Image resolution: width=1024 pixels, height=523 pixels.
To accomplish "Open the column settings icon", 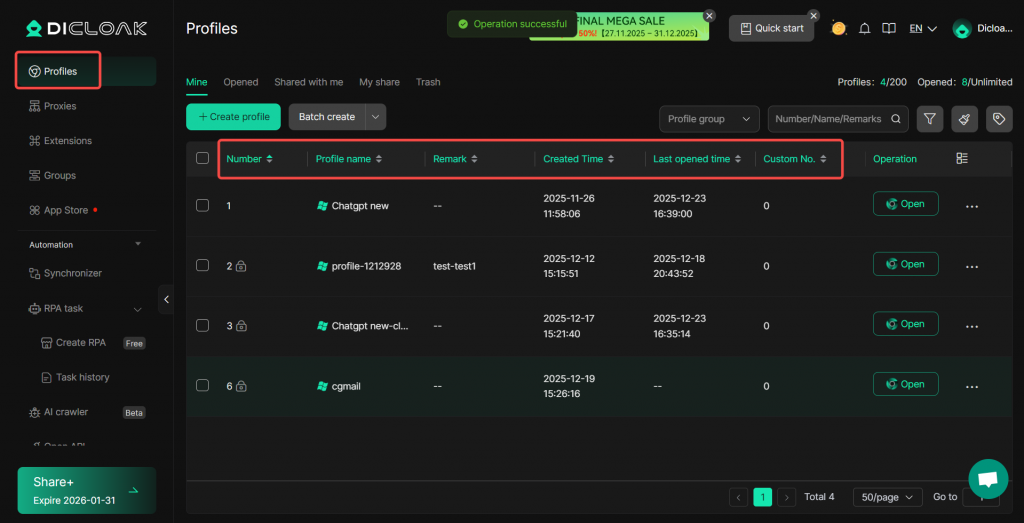I will coord(962,159).
